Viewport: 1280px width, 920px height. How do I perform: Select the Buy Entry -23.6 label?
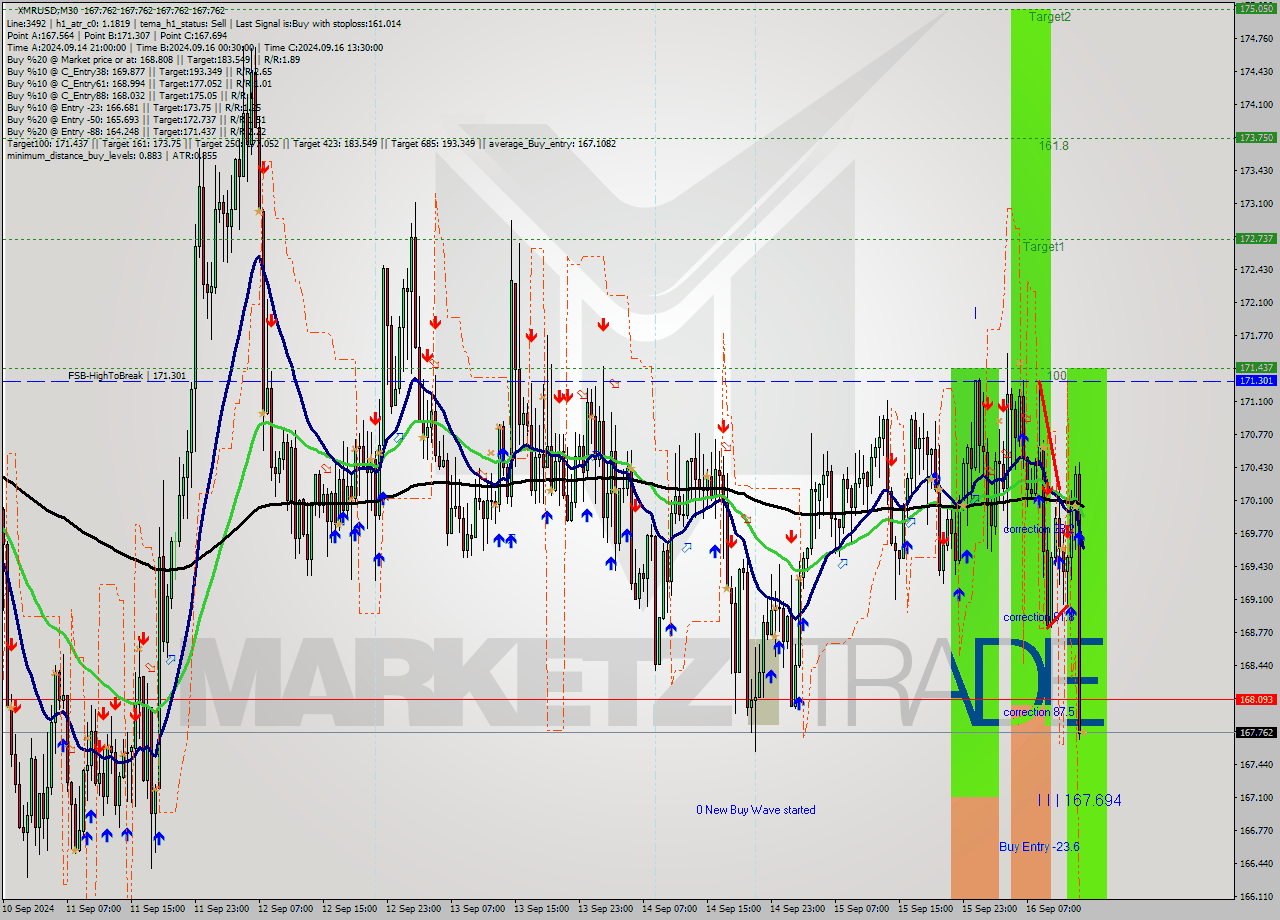1039,847
